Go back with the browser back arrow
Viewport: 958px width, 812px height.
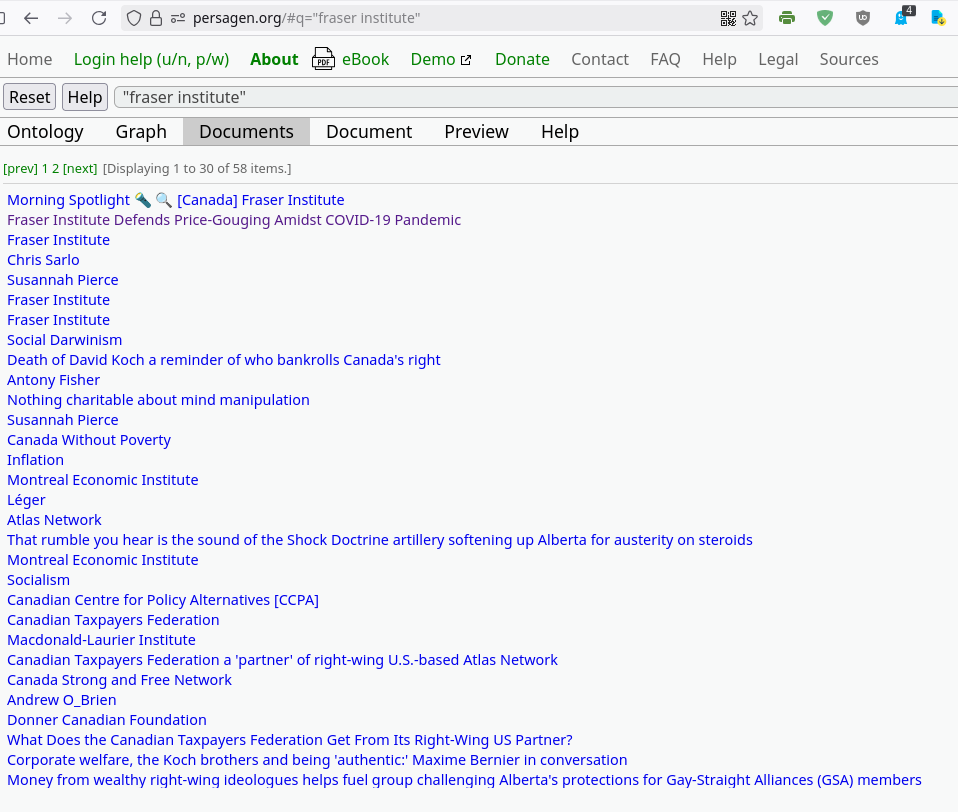[x=31, y=18]
